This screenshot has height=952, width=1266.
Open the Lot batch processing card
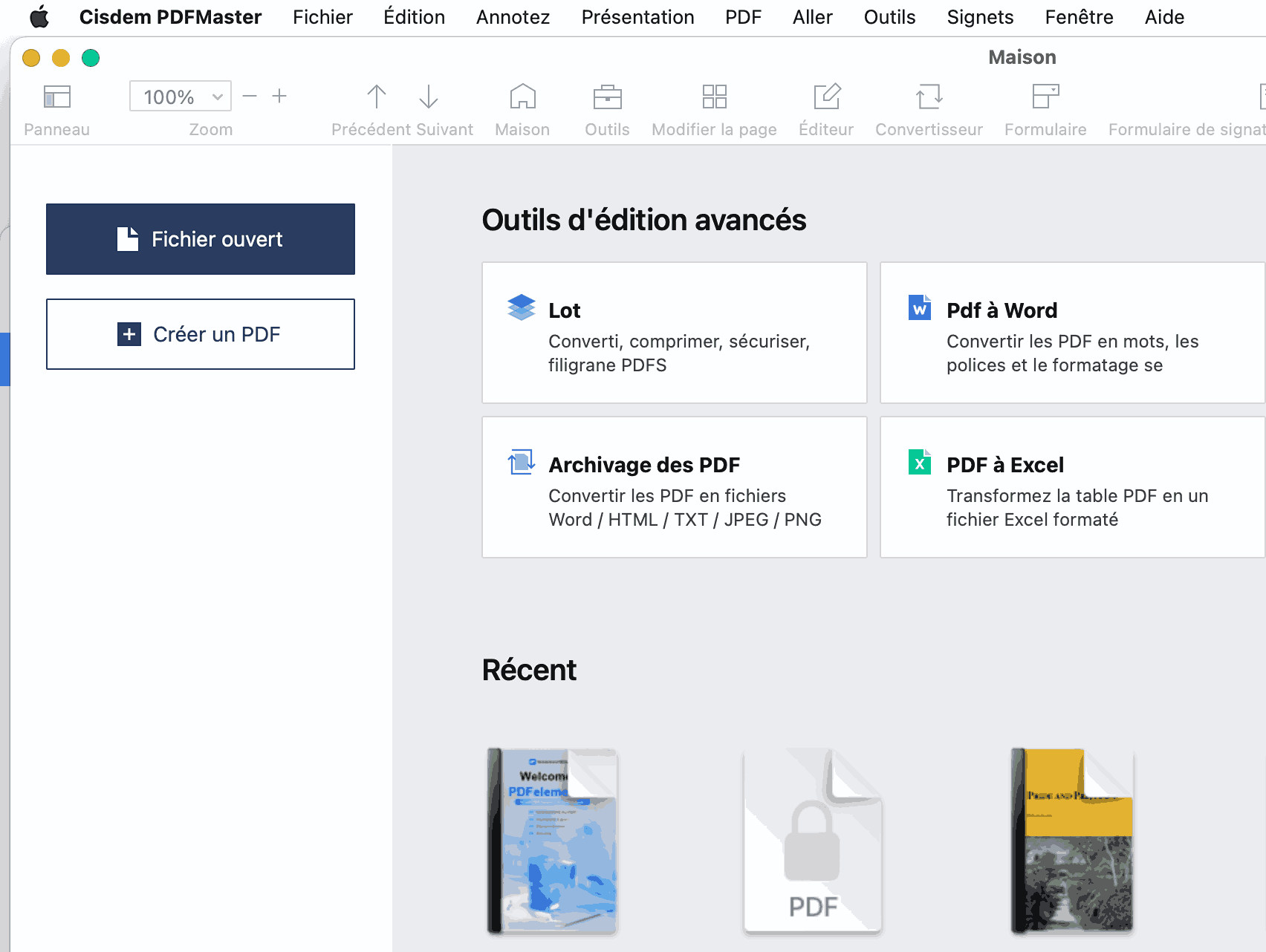coord(675,333)
